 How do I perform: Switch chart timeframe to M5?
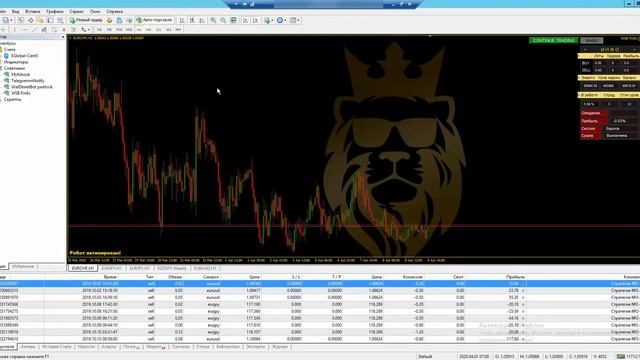pyautogui.click(x=109, y=29)
